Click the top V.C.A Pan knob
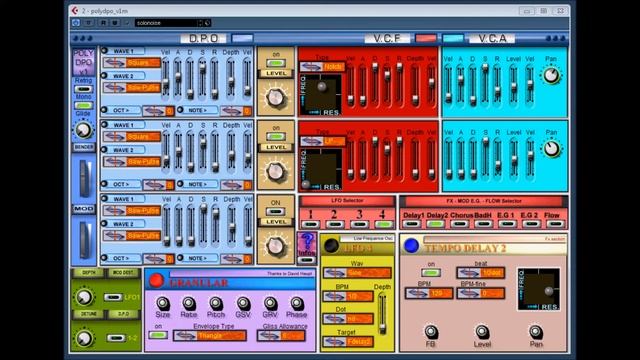The width and height of the screenshot is (640, 360). point(551,76)
